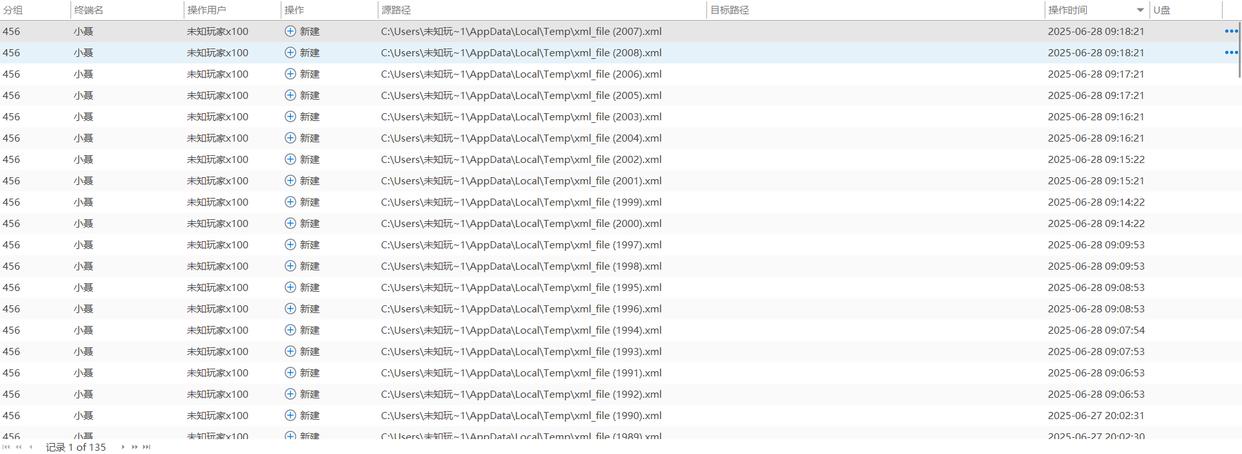Click the 新建 plus icon in xml_file (2006) row
This screenshot has width=1242, height=454.
pos(290,74)
